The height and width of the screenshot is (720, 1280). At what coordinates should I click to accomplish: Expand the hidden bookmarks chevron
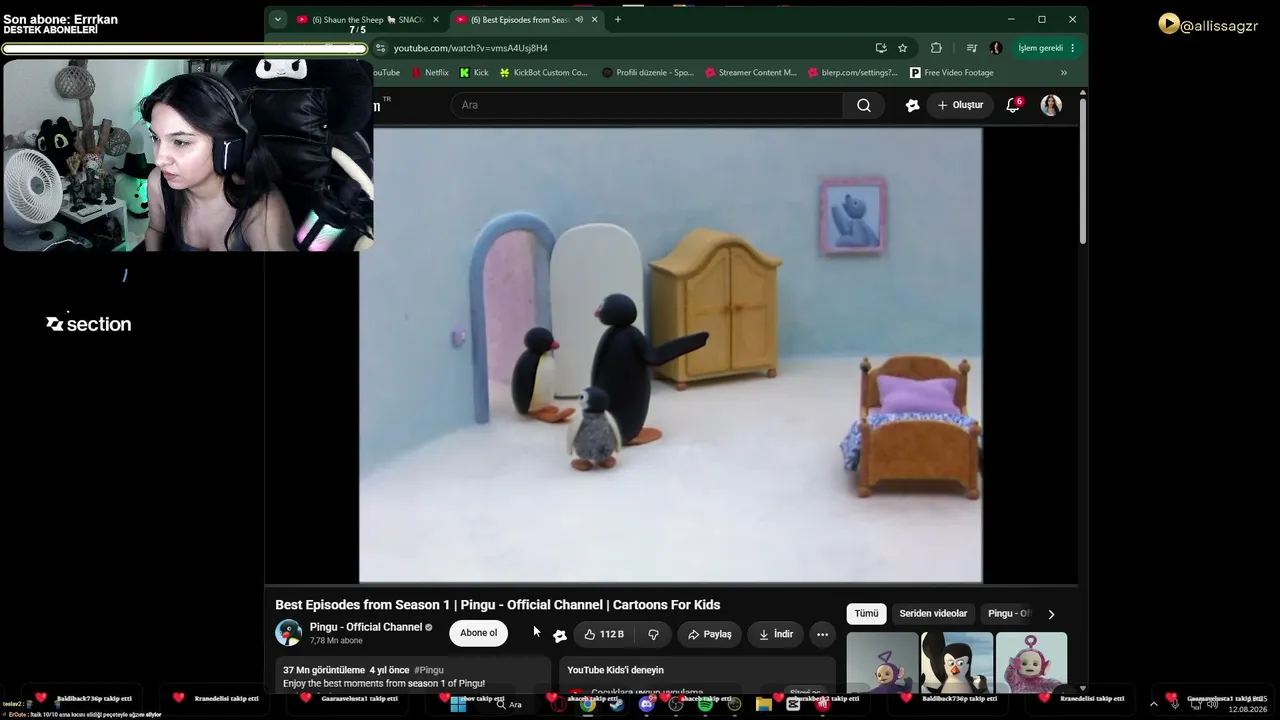[x=1064, y=73]
